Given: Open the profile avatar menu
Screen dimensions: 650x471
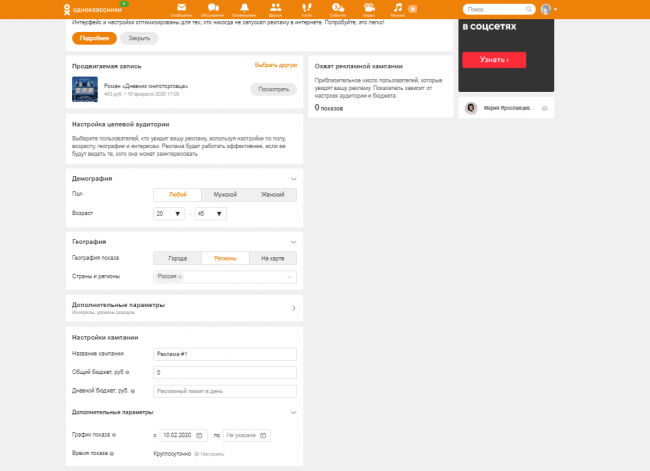Looking at the screenshot, I should [x=549, y=9].
